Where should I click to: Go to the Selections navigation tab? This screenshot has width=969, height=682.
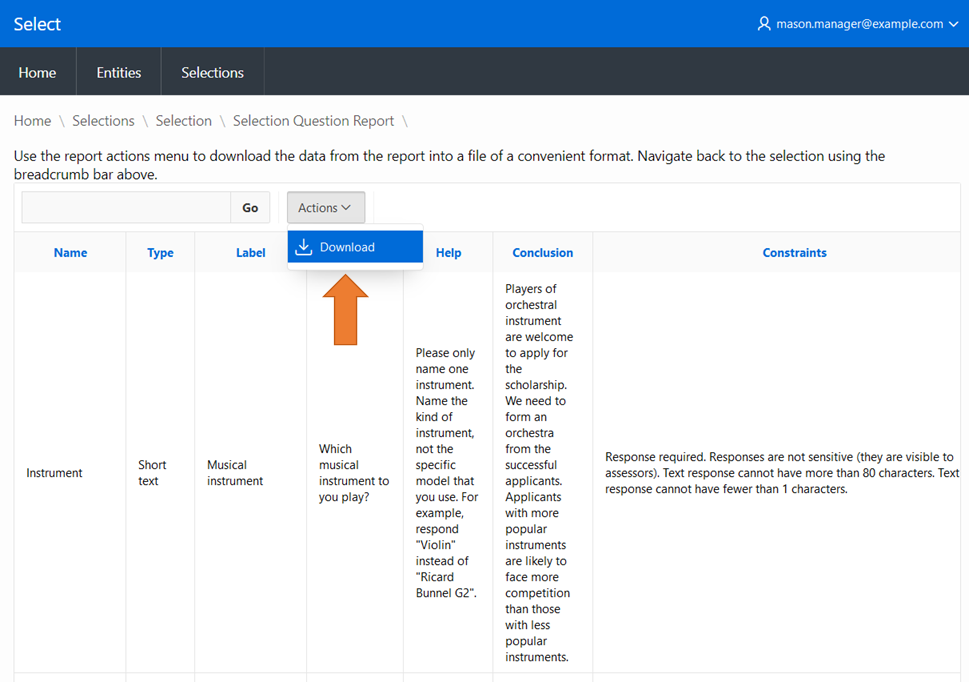pos(212,72)
